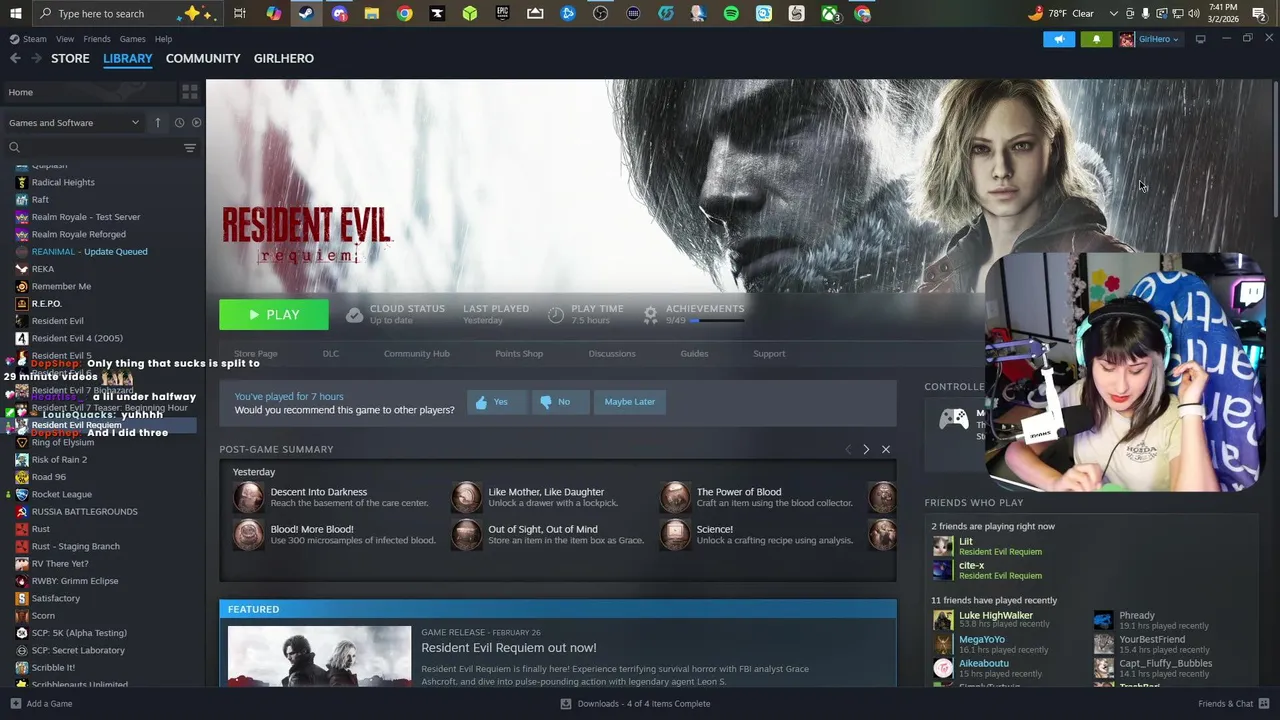Open advanced library filter options icon
Screen dimensions: 1280x720
(x=189, y=148)
